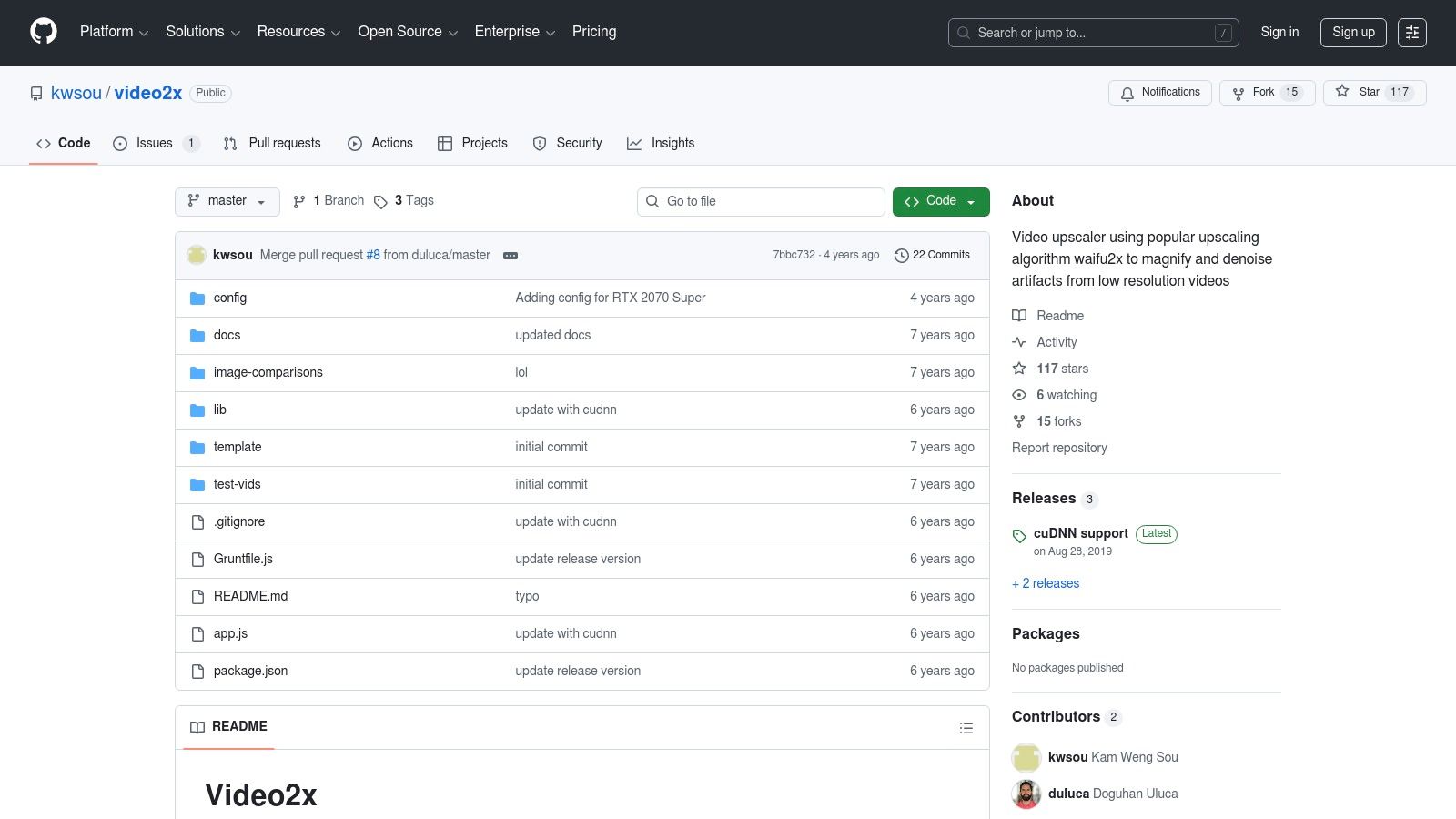
Task: Click the file icon beside app.js
Action: (197, 634)
